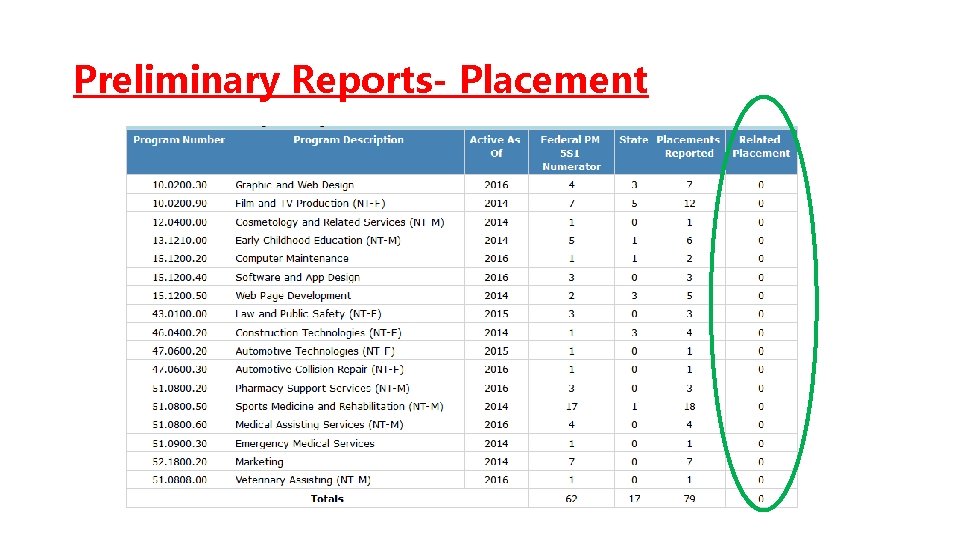960x540 pixels.
Task: Click the total placements reported 79
Action: (689, 498)
